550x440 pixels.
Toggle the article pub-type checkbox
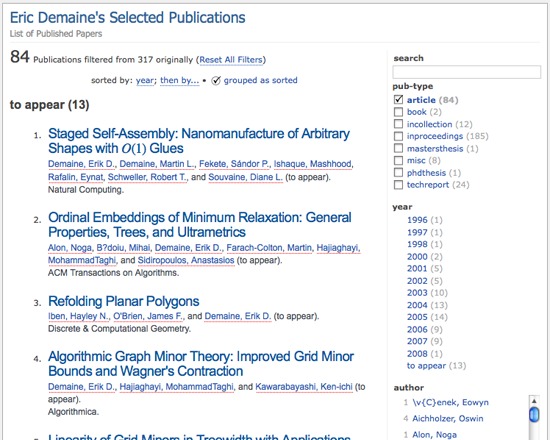[398, 100]
